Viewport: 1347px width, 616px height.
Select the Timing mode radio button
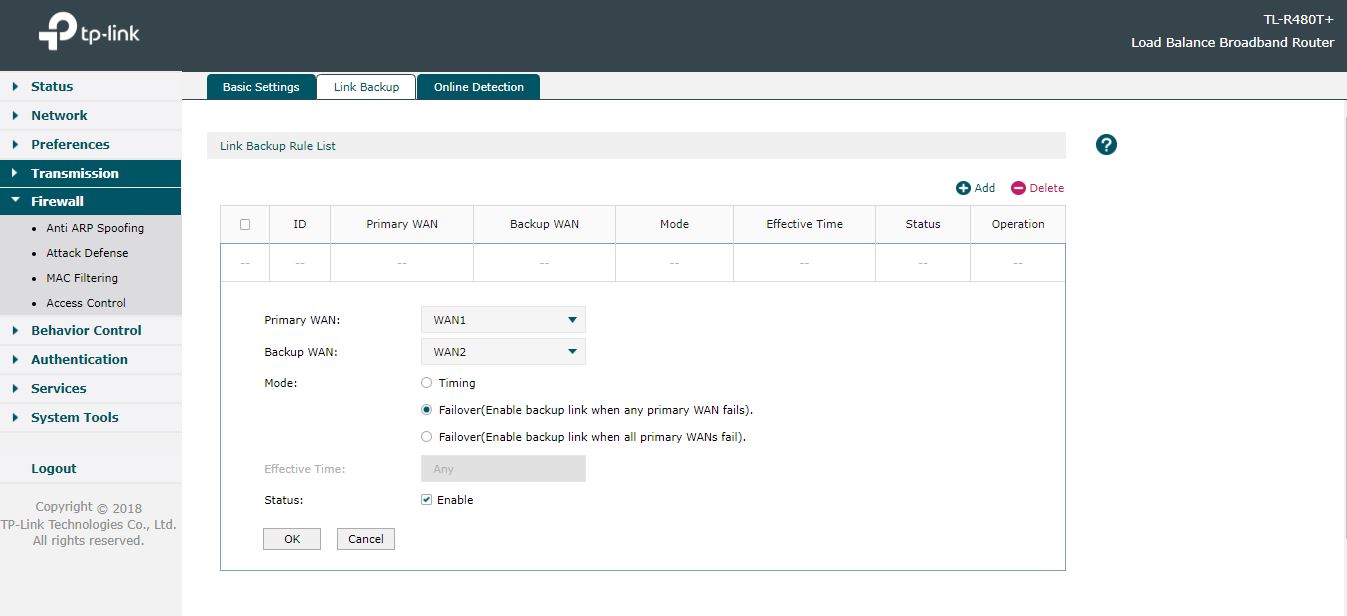pyautogui.click(x=426, y=382)
